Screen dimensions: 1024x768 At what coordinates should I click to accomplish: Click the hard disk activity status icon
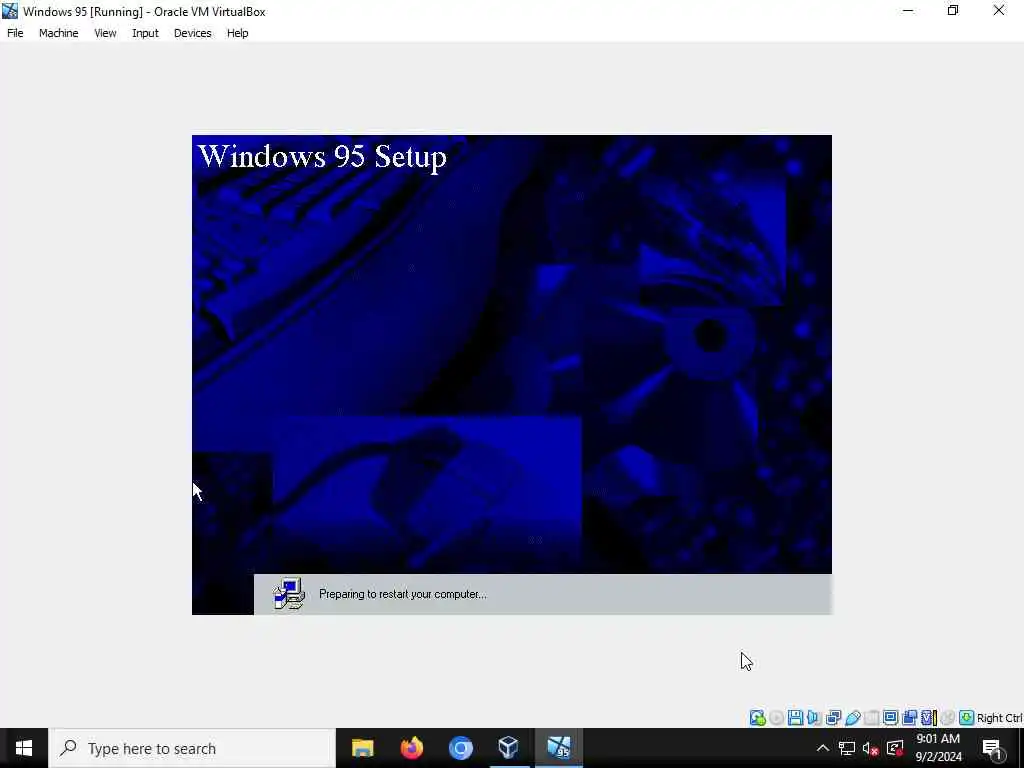758,718
